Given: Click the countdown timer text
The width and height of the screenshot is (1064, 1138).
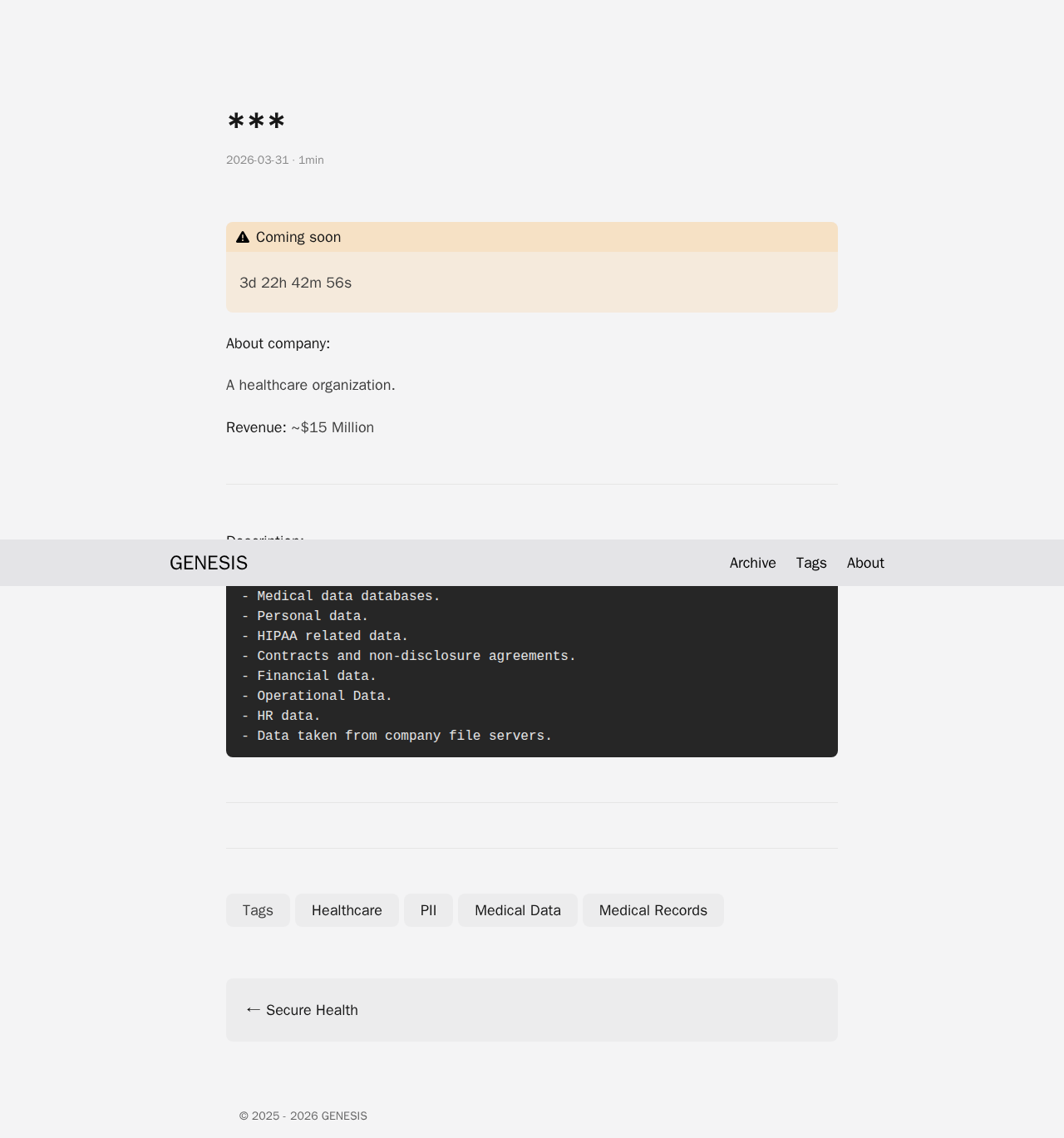Looking at the screenshot, I should (295, 283).
